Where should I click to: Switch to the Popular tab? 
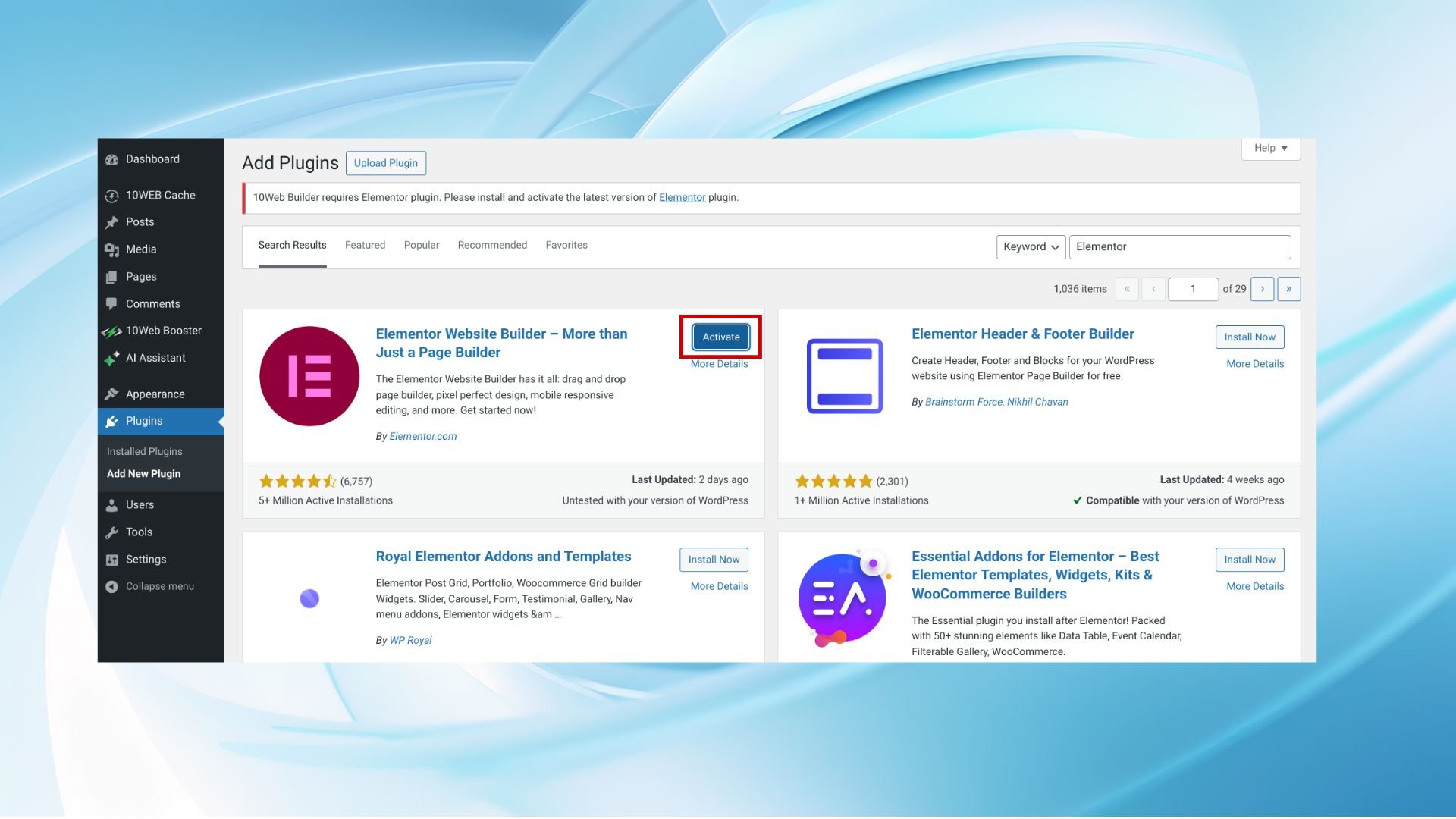point(422,246)
